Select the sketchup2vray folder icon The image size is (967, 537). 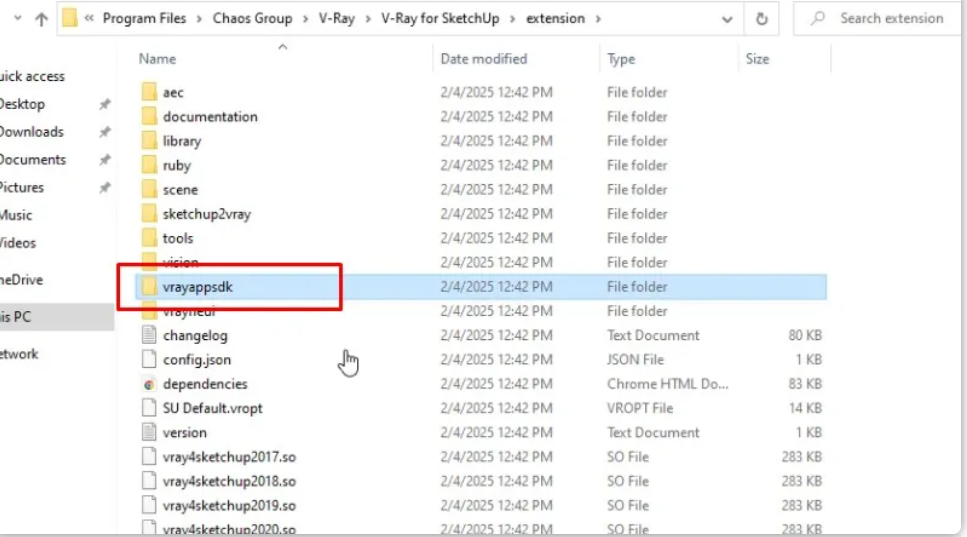coord(148,214)
